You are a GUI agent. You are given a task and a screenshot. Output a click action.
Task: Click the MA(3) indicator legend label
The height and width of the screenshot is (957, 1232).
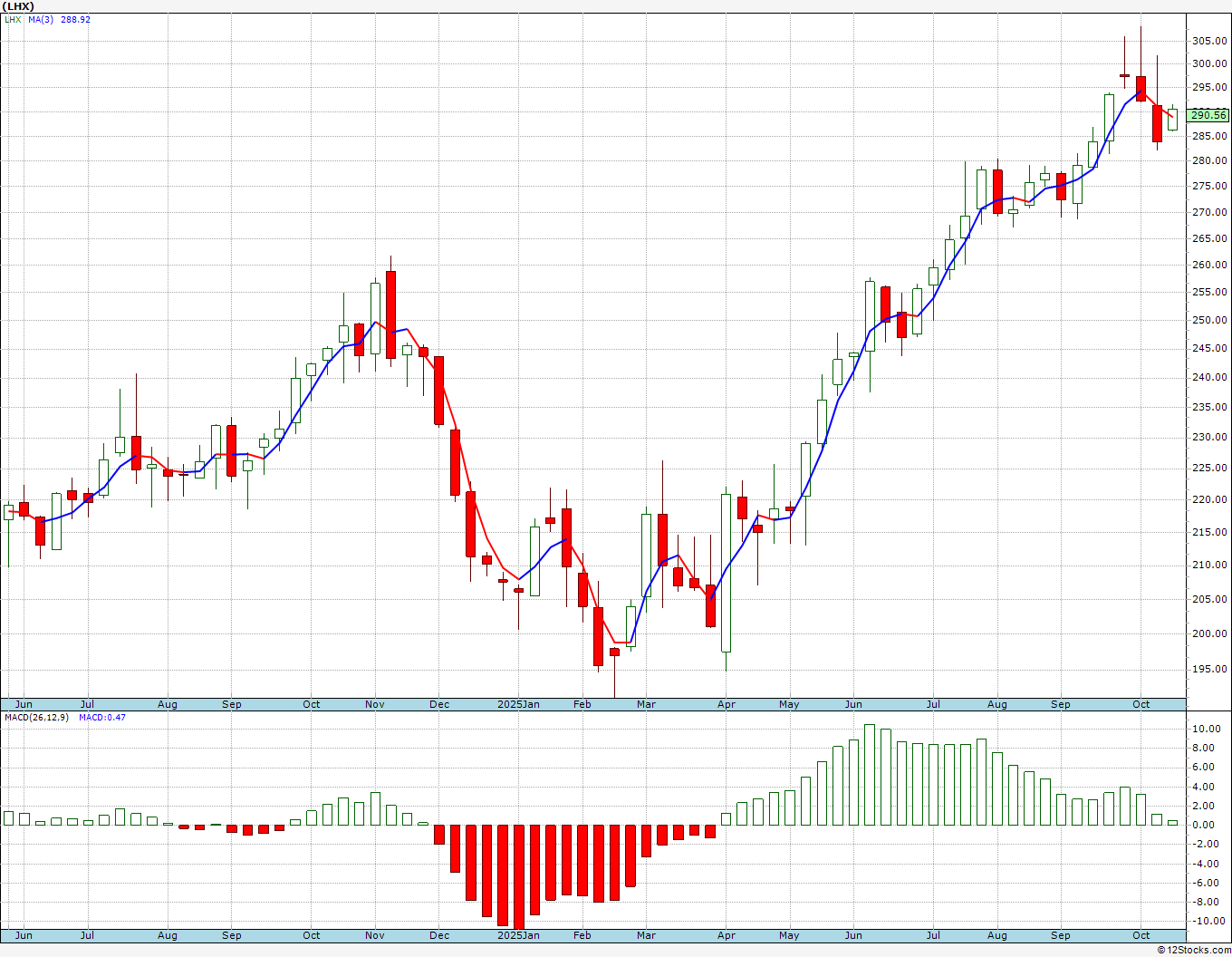(41, 19)
